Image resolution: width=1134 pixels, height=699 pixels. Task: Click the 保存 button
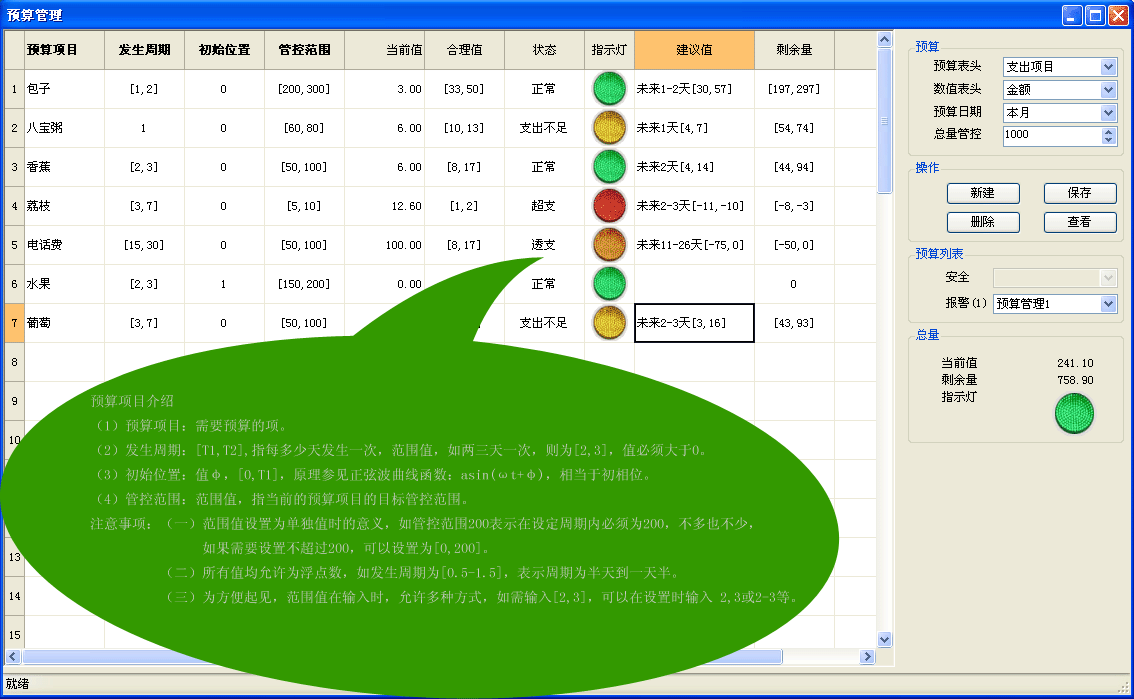[x=1080, y=193]
